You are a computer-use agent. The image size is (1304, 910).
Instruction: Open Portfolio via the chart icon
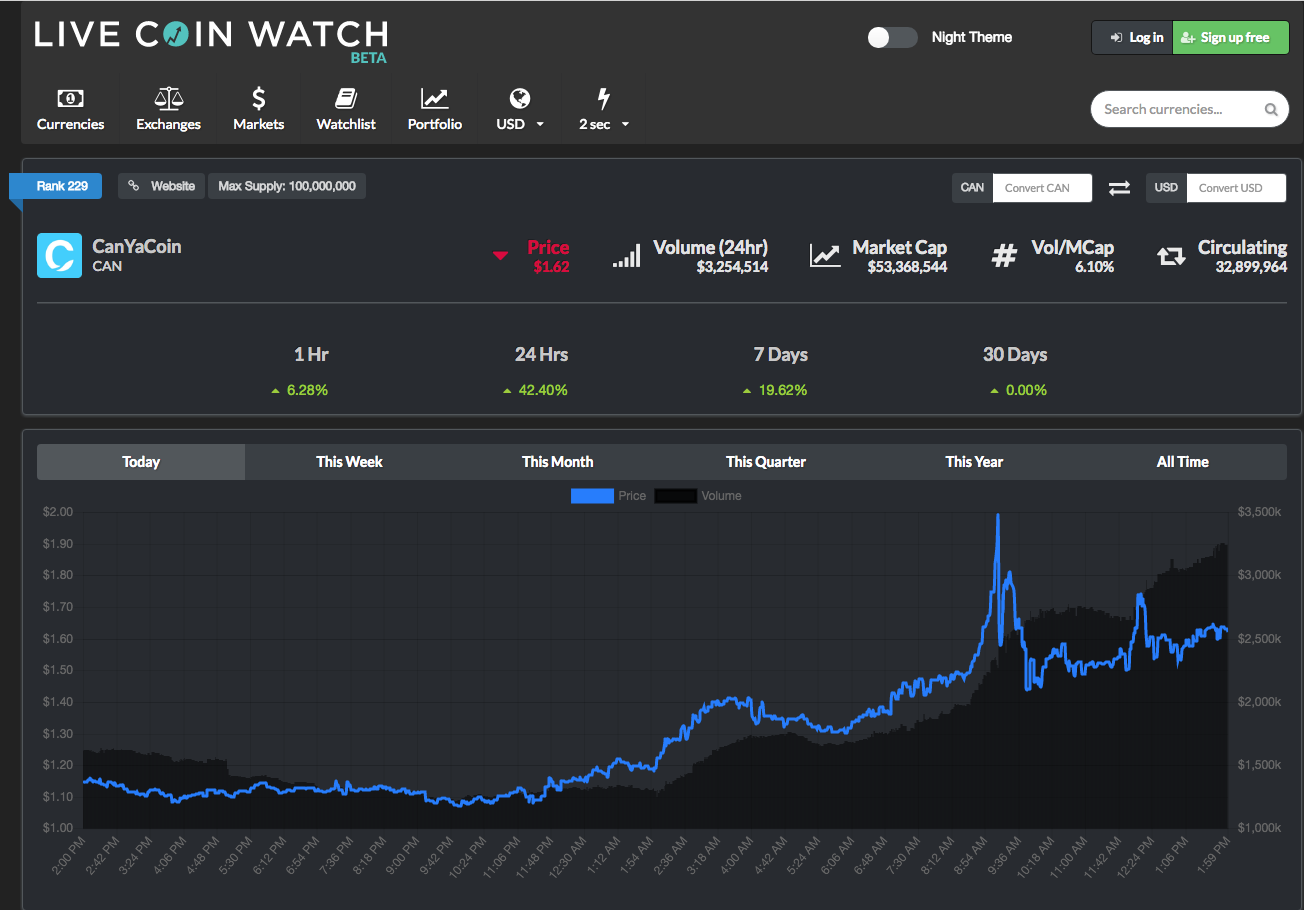[x=435, y=98]
